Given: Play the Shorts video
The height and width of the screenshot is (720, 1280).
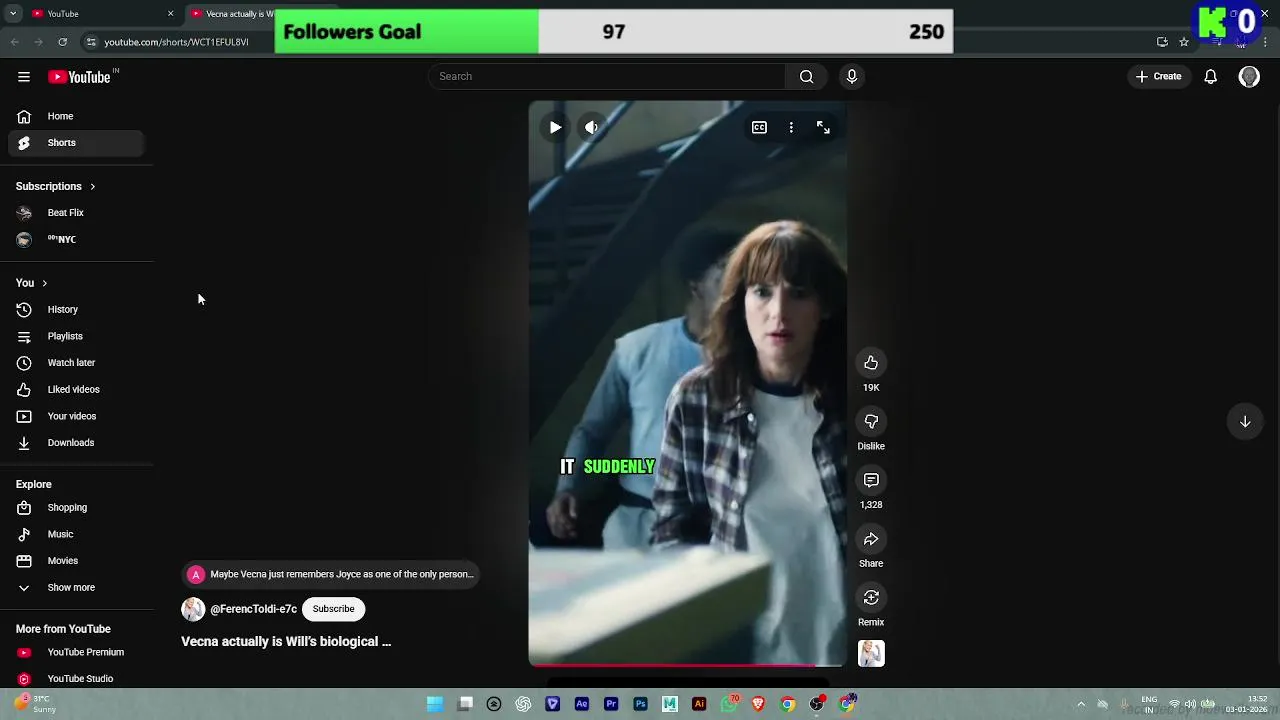Looking at the screenshot, I should (x=555, y=127).
